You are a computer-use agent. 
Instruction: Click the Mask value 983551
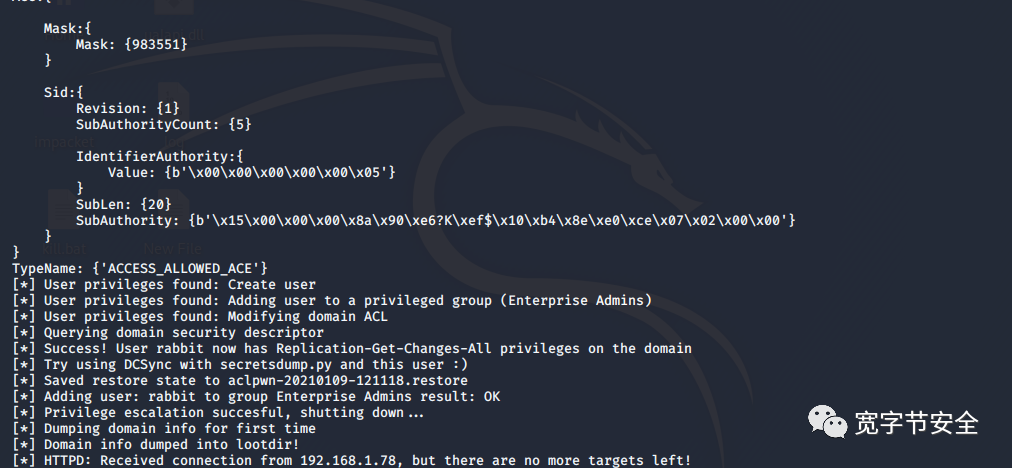click(156, 45)
